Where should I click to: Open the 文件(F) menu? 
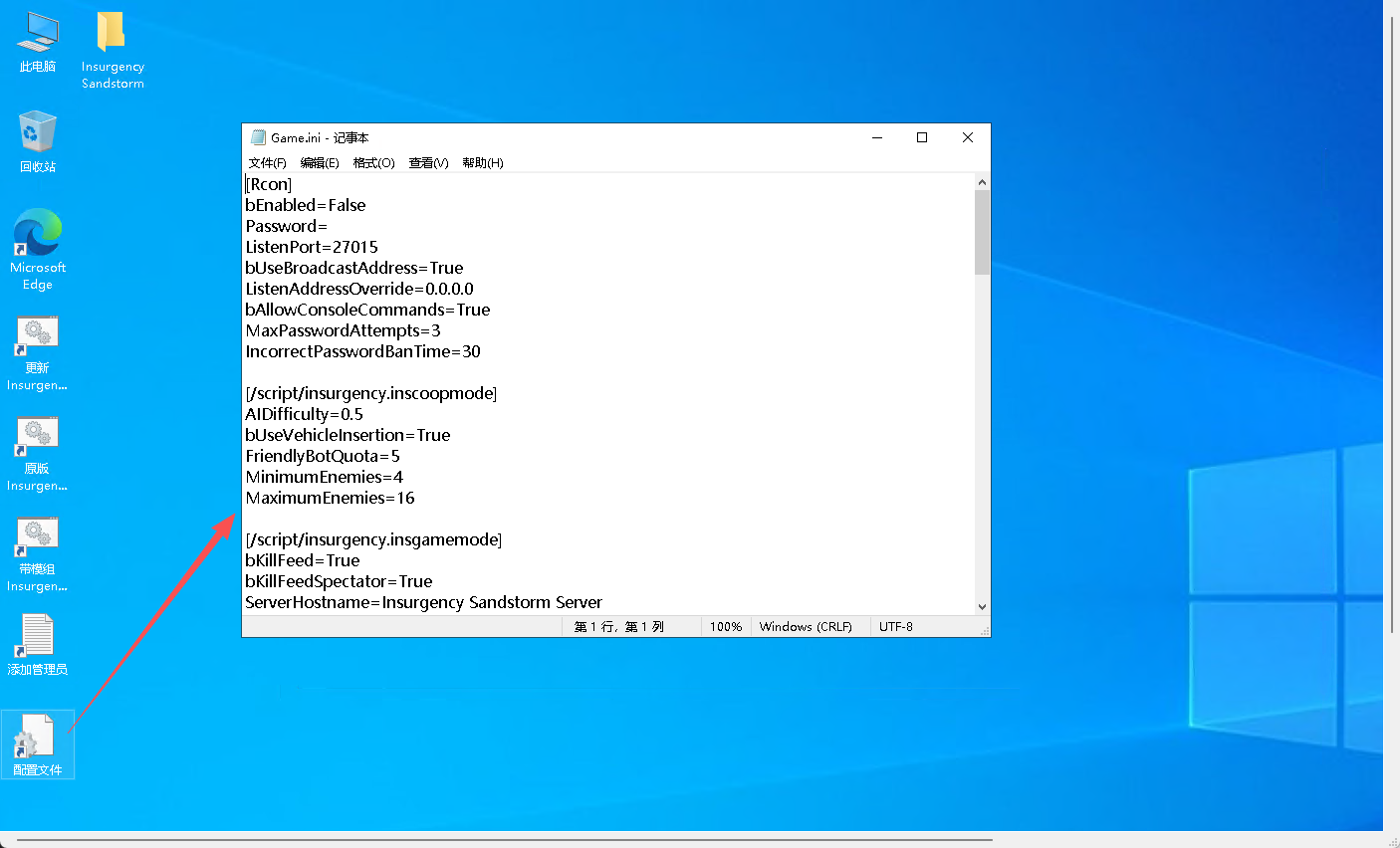(x=267, y=163)
